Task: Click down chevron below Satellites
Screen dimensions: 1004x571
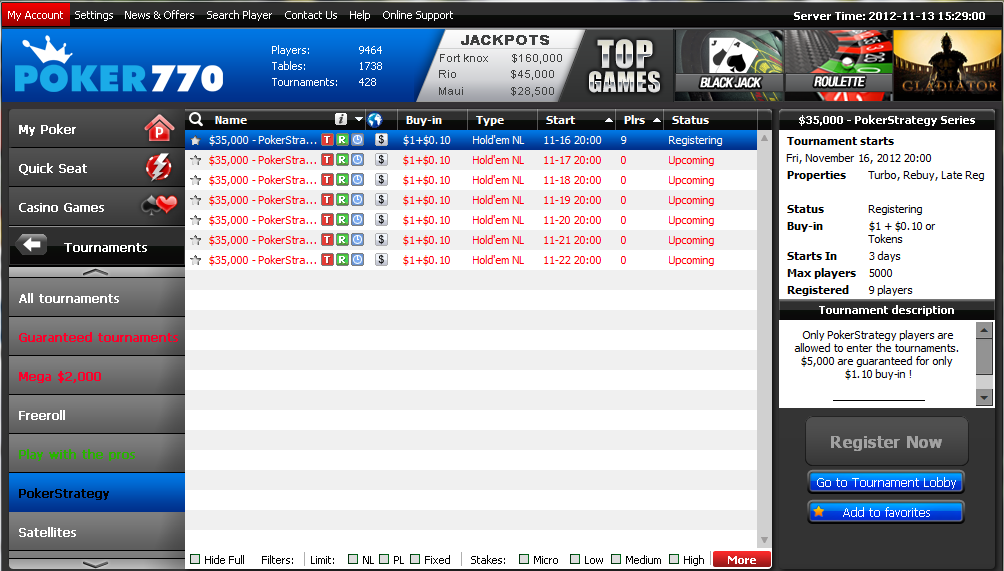Action: 96,564
